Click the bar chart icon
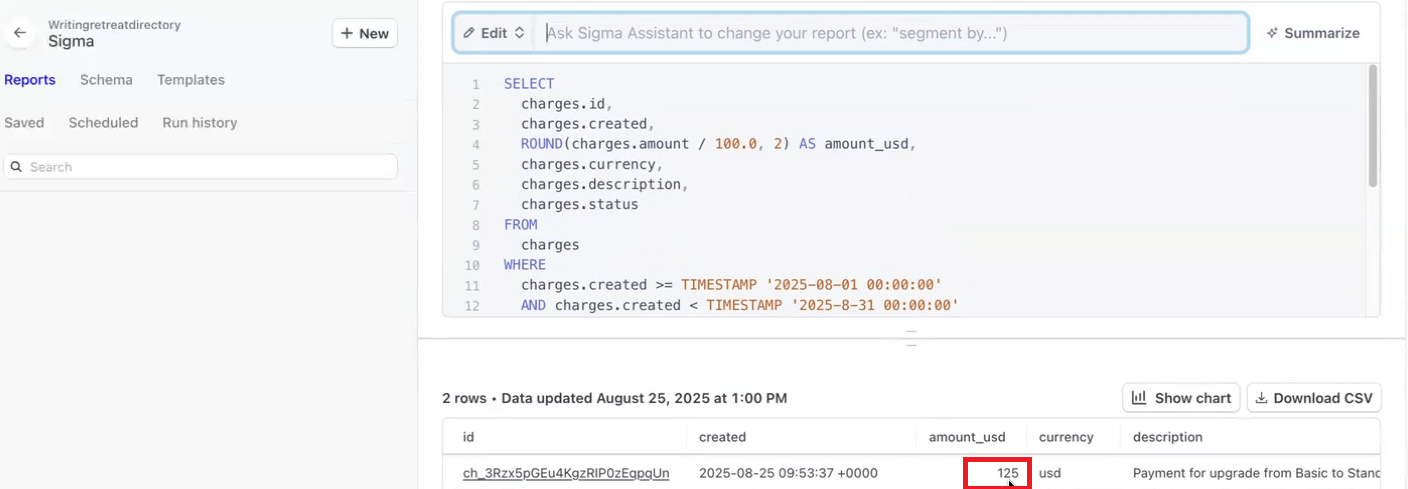The image size is (1408, 489). (x=1139, y=398)
